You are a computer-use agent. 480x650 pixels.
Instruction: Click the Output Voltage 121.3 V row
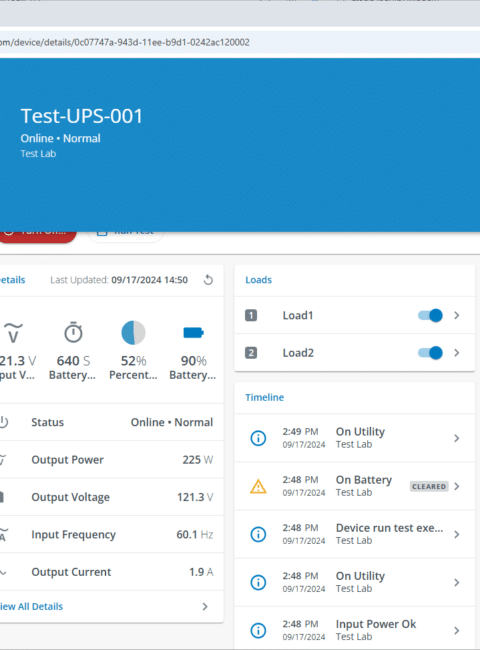[x=112, y=497]
